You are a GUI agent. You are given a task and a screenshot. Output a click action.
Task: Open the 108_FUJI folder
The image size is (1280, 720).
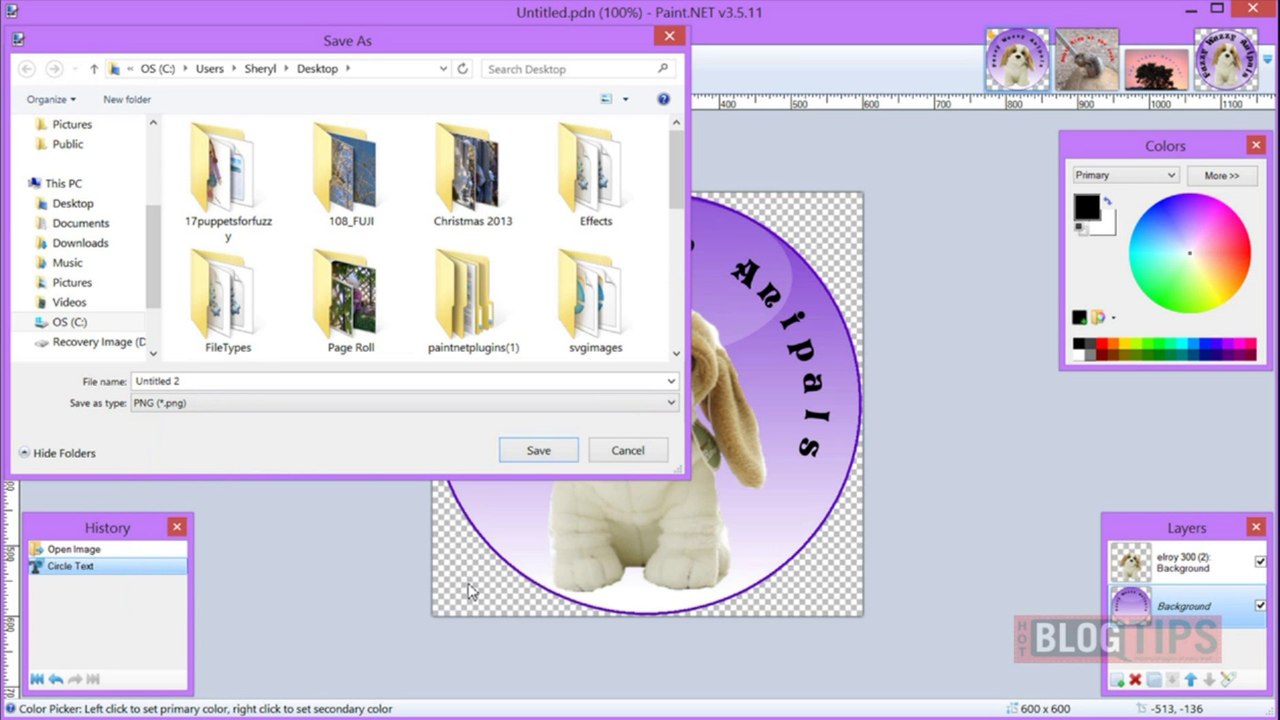coord(351,176)
